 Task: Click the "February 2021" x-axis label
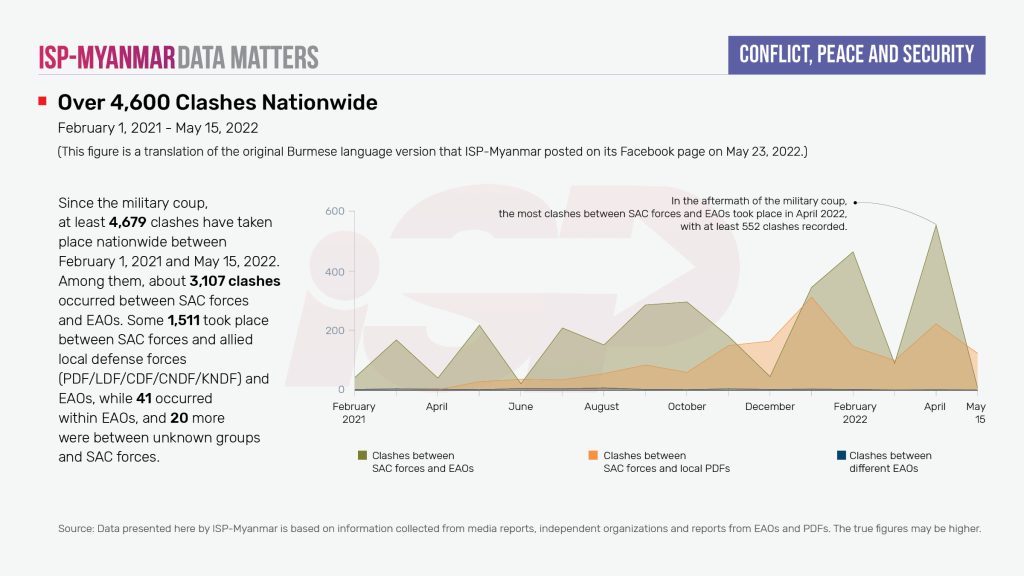click(354, 413)
